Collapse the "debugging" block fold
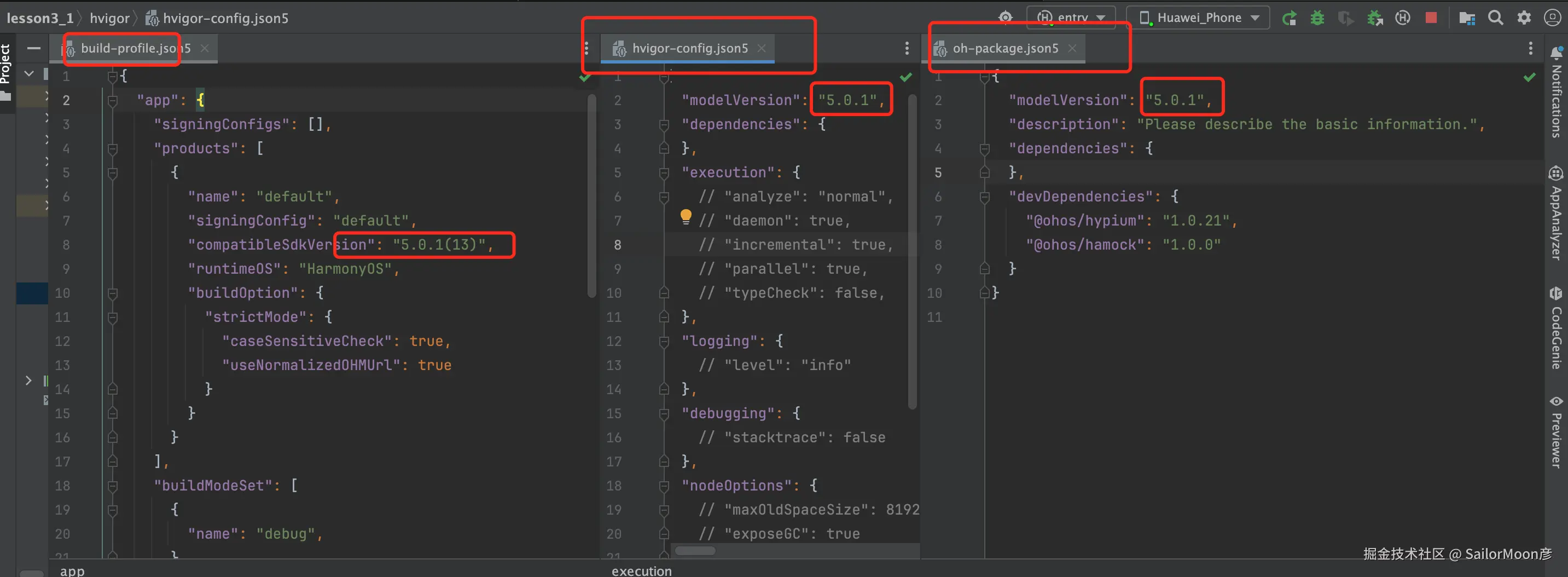 pyautogui.click(x=664, y=414)
